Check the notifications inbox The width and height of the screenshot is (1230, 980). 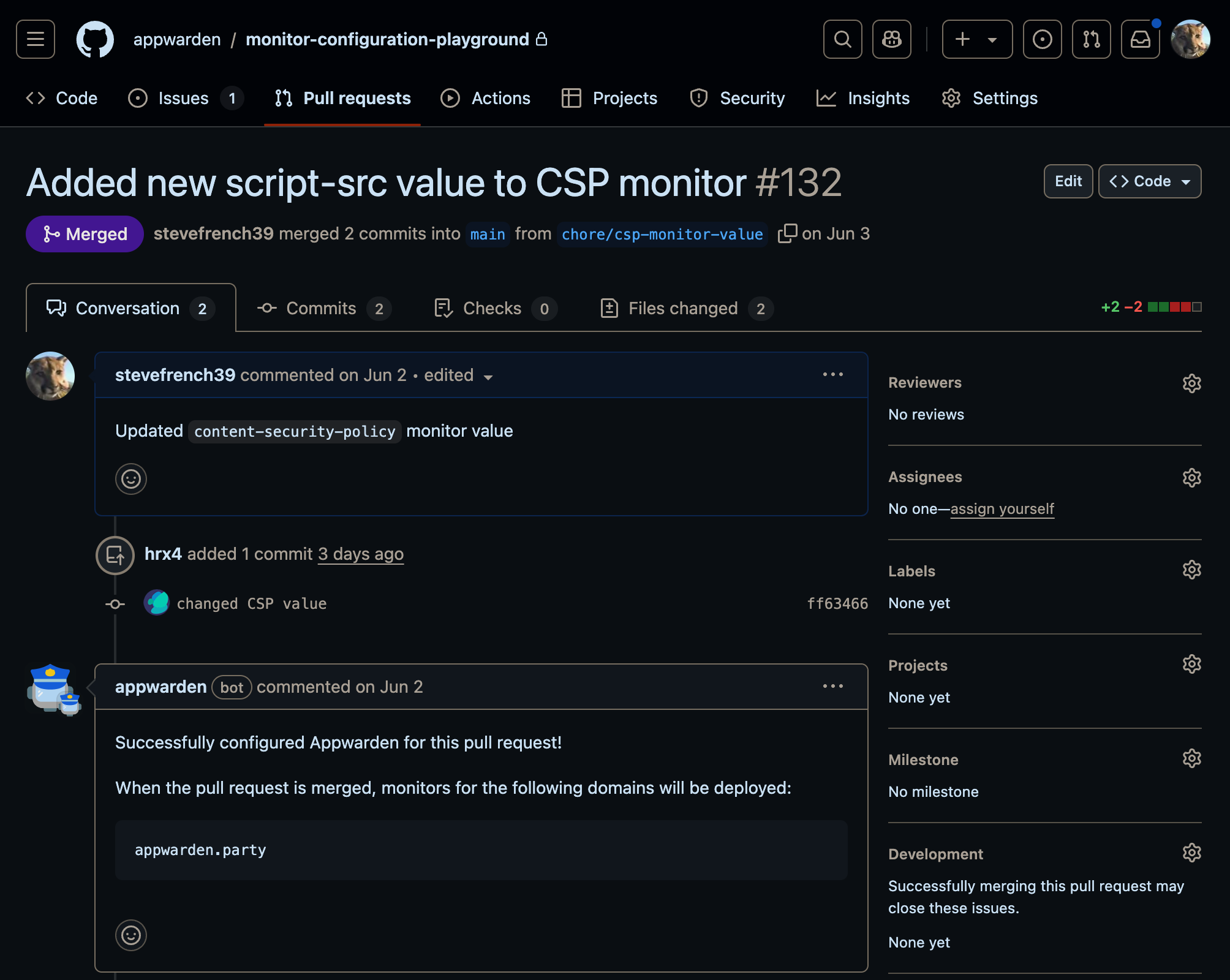point(1140,39)
